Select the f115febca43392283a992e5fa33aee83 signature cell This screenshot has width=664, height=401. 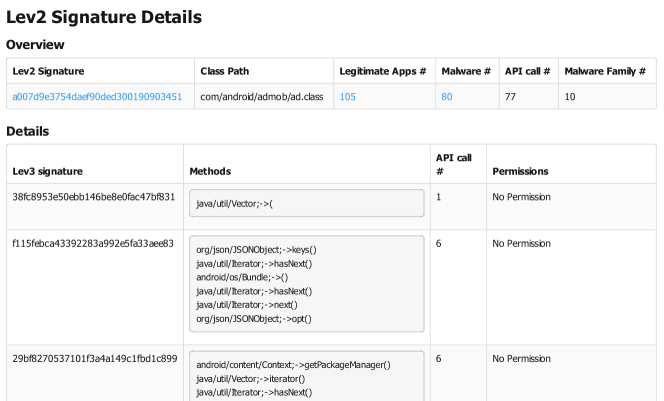[x=93, y=243]
